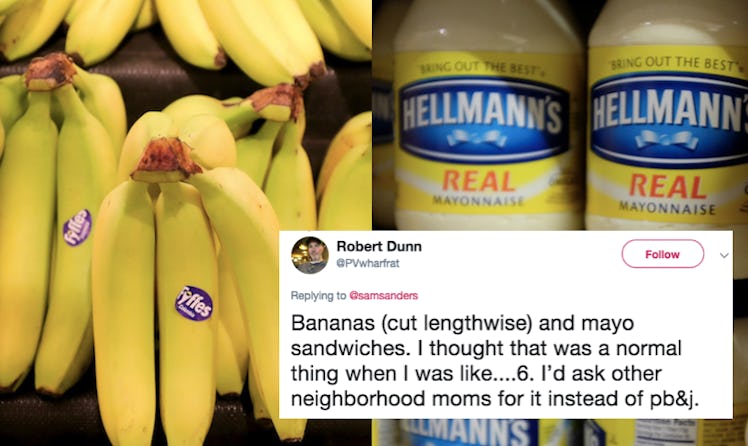Click the partial Hellmann's label below the tweet
The image size is (748, 446).
(x=465, y=432)
